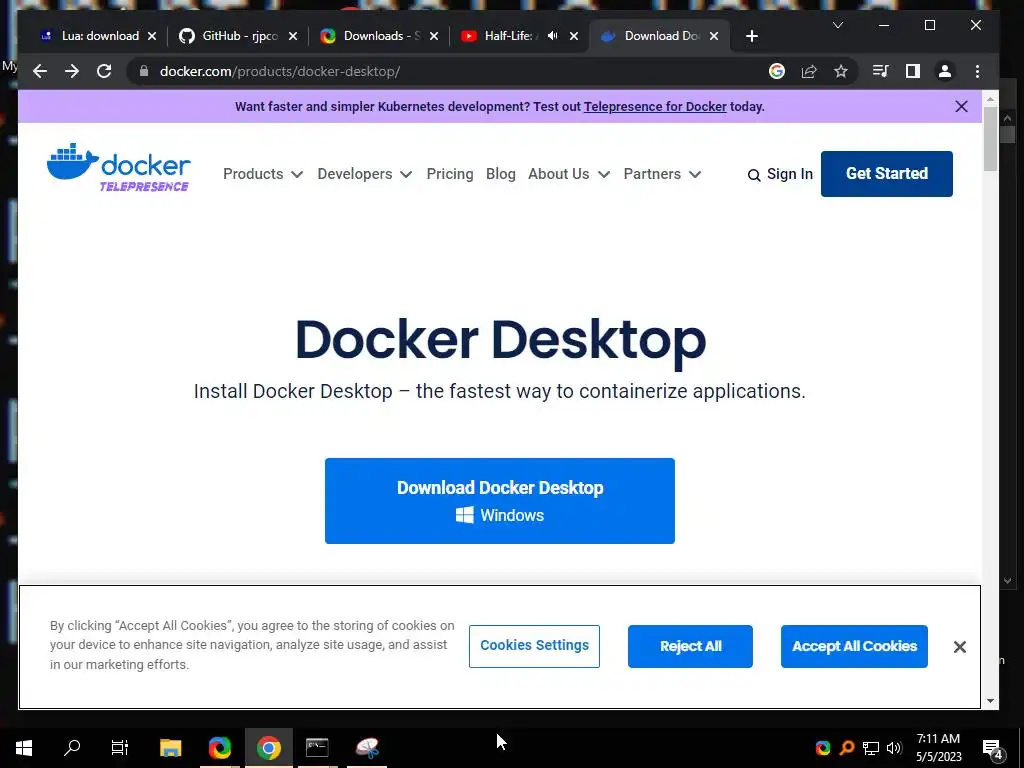This screenshot has height=768, width=1024.
Task: Go back to the previous page
Action: click(x=40, y=71)
